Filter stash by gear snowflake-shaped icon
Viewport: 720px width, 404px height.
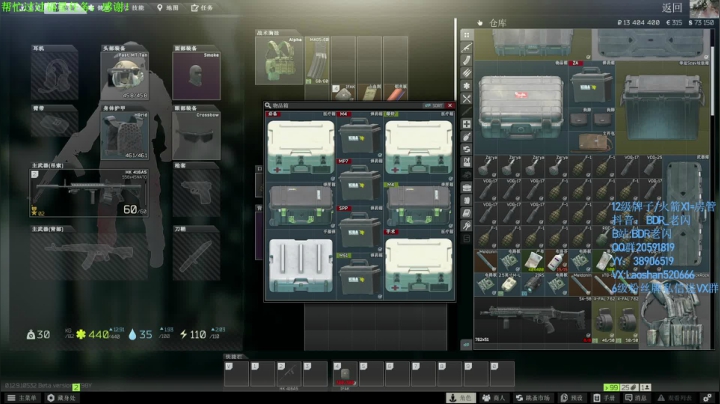[x=467, y=85]
